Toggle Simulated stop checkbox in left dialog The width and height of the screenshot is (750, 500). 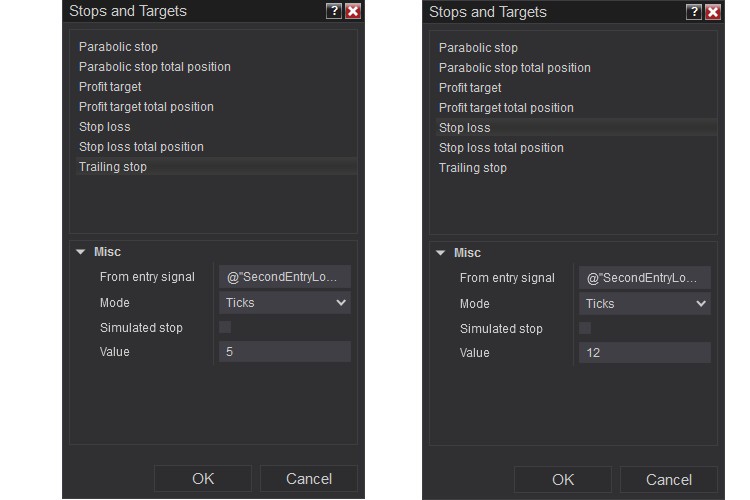(225, 327)
